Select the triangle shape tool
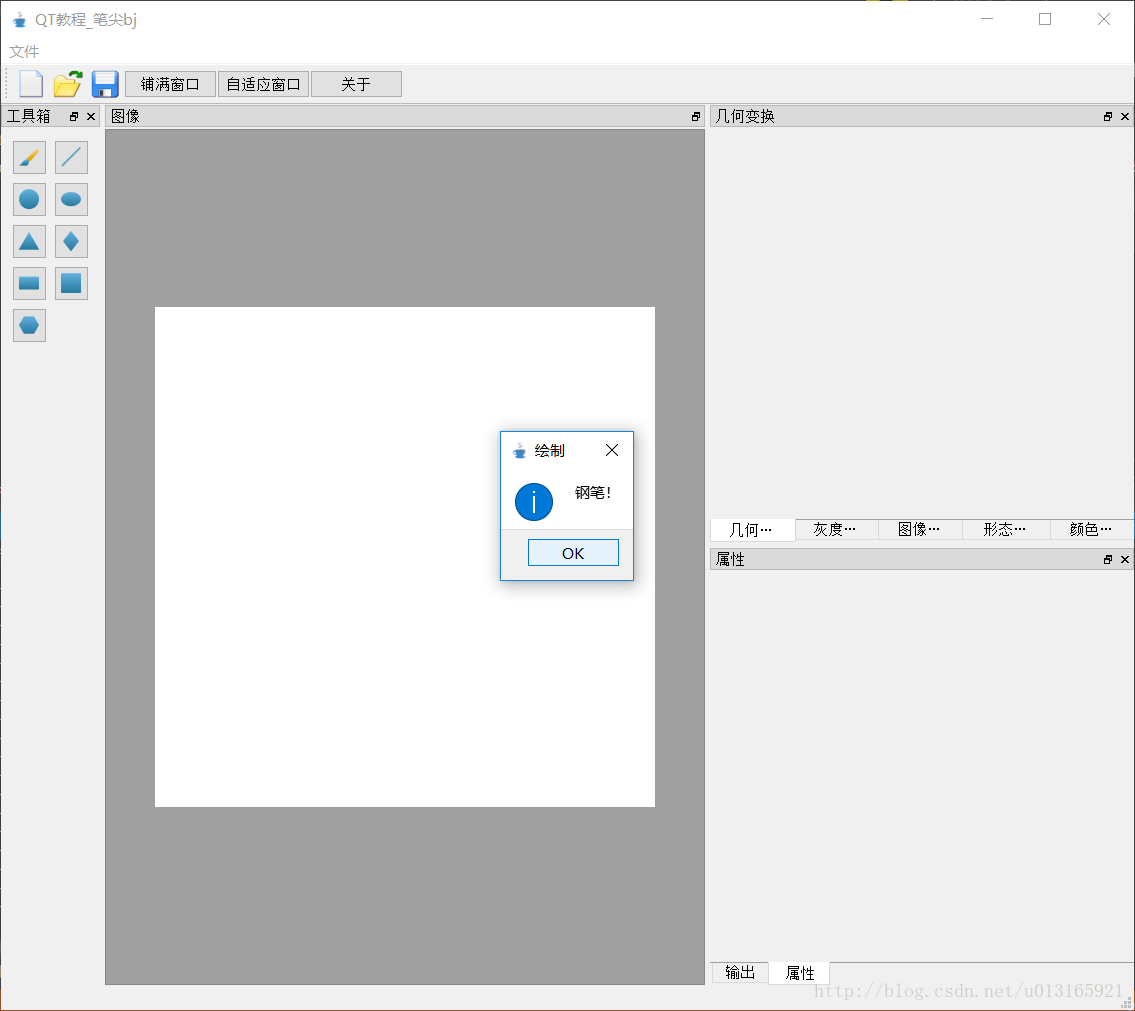 pyautogui.click(x=30, y=241)
